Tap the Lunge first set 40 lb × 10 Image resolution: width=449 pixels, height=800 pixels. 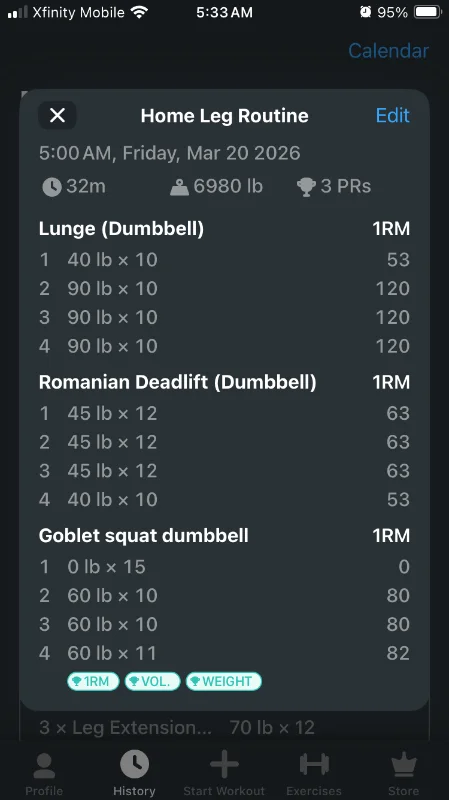point(224,260)
